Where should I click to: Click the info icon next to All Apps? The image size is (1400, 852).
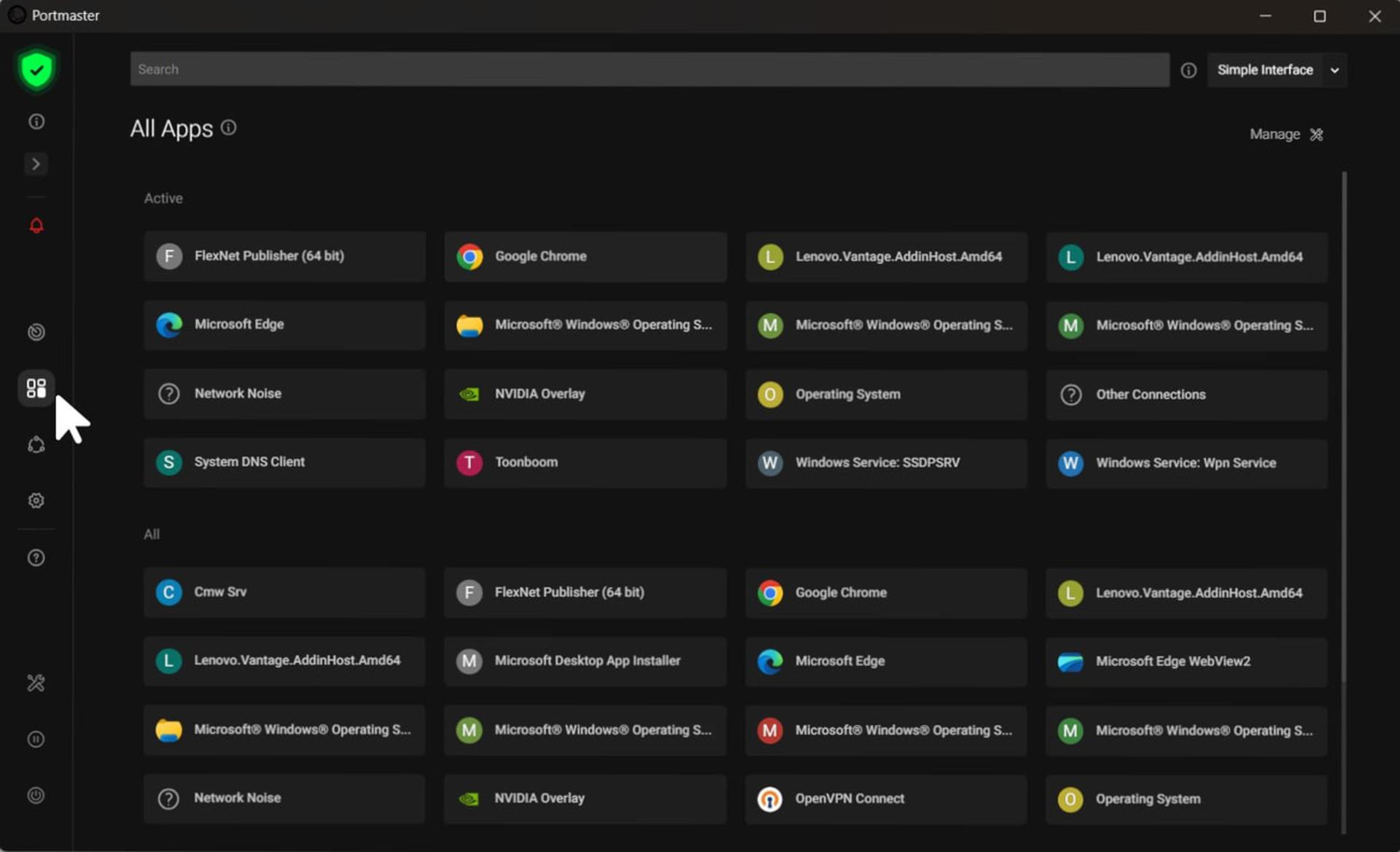pos(228,128)
